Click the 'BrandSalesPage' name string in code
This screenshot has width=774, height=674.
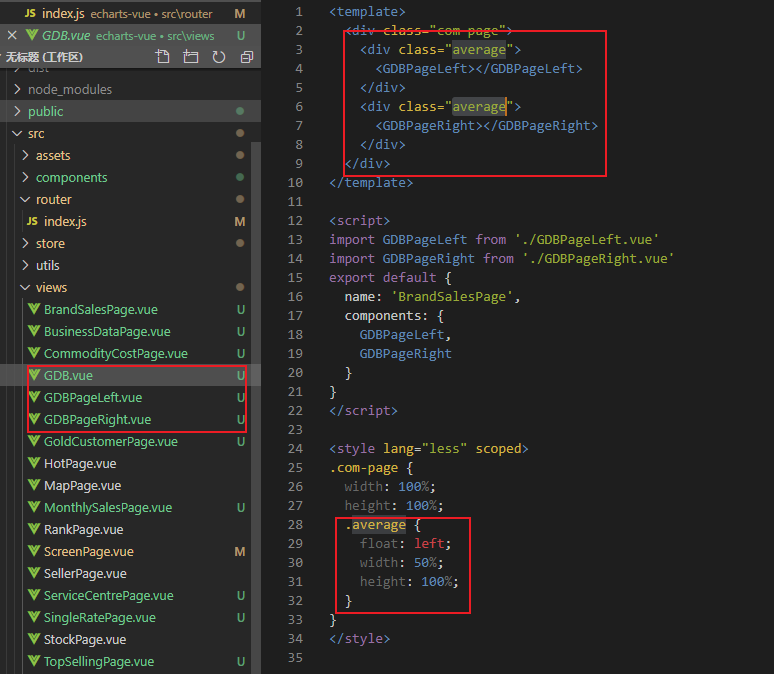pyautogui.click(x=452, y=296)
